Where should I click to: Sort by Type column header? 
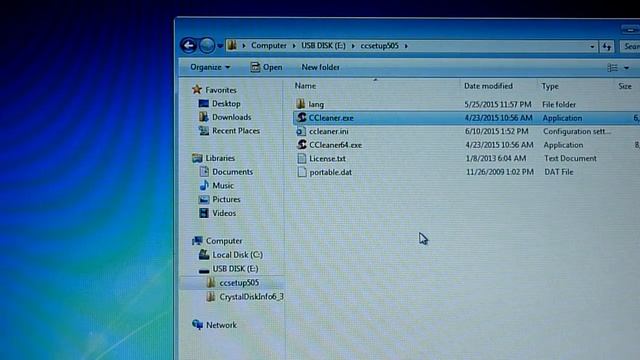pyautogui.click(x=550, y=87)
